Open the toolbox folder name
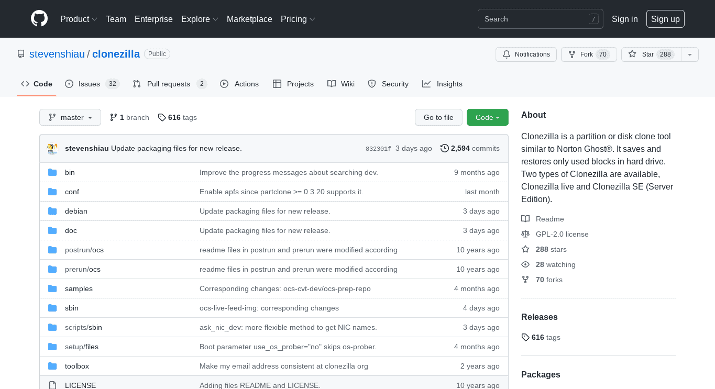The image size is (715, 389). click(x=77, y=366)
